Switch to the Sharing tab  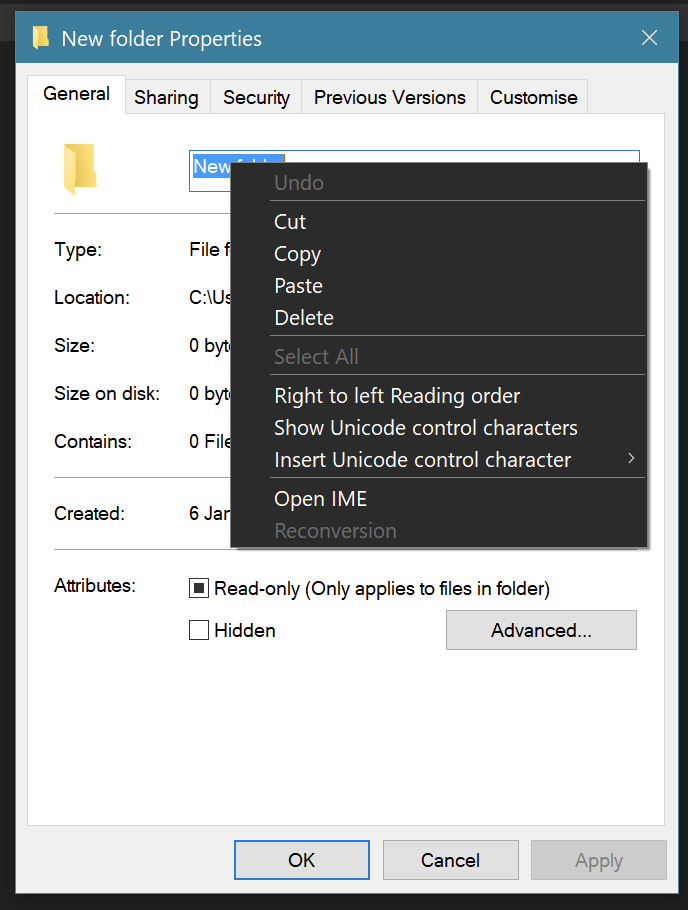166,97
